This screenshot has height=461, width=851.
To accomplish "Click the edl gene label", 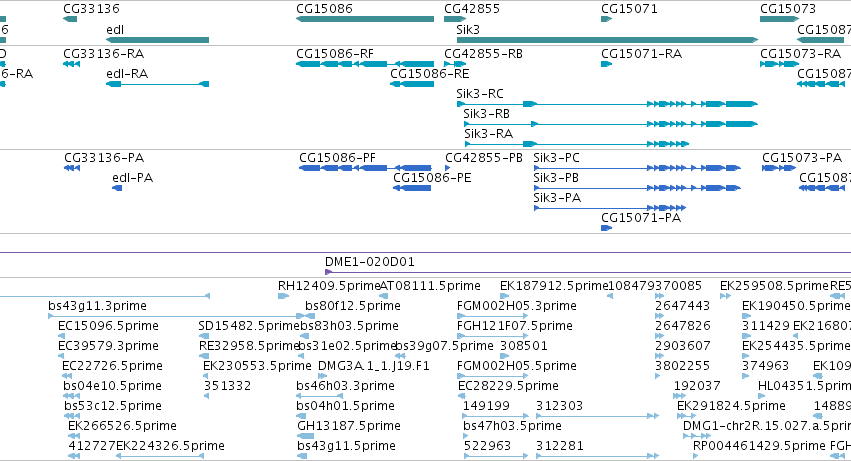I will pos(115,30).
